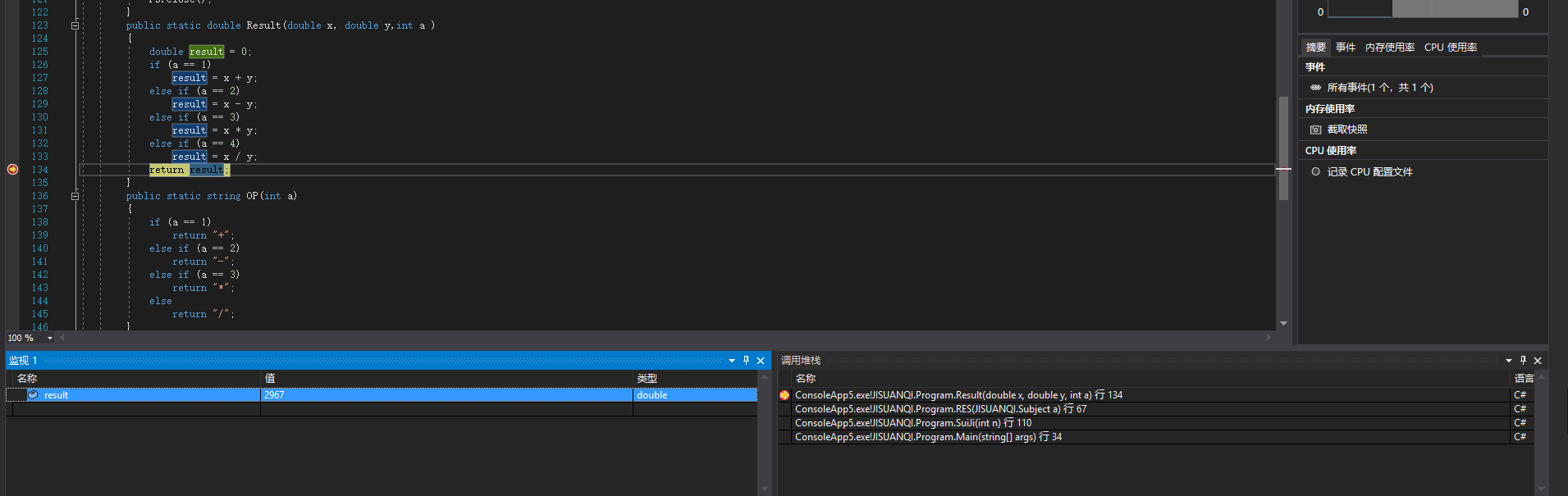Click the breakpoint marker on line 134
This screenshot has width=1568, height=496.
(12, 170)
